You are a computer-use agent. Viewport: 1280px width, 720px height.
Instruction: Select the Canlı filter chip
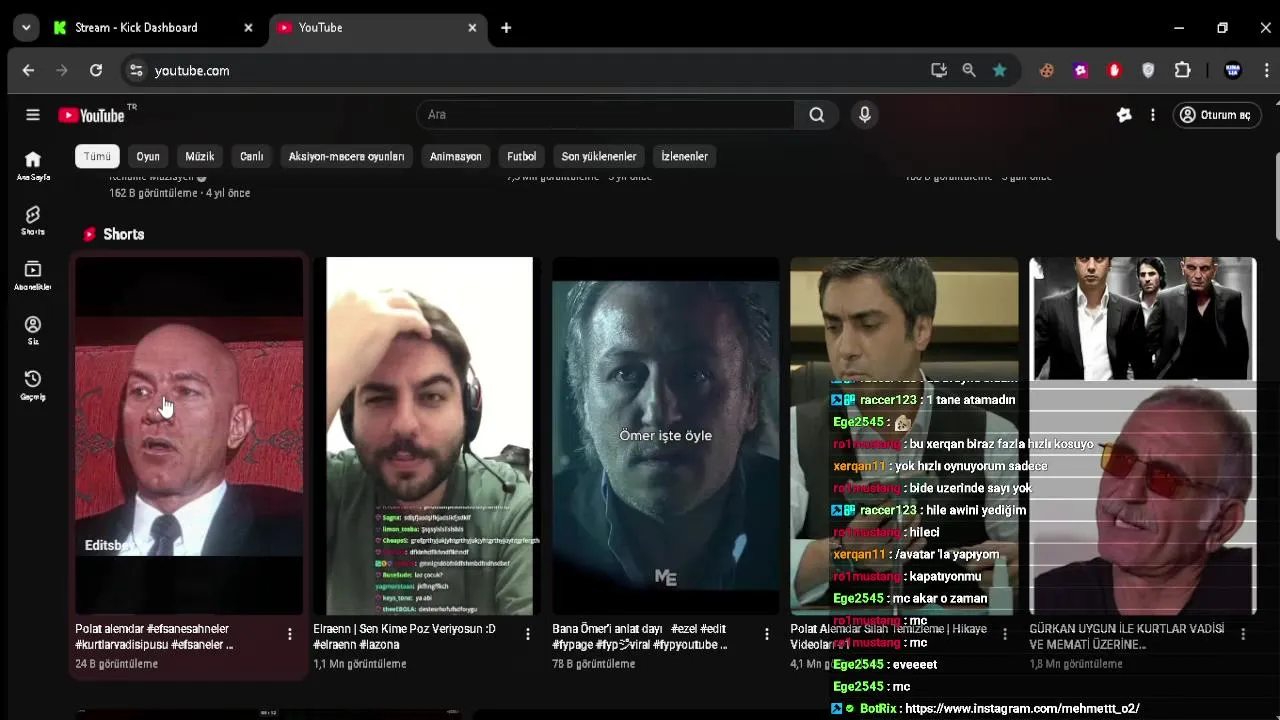coord(252,156)
